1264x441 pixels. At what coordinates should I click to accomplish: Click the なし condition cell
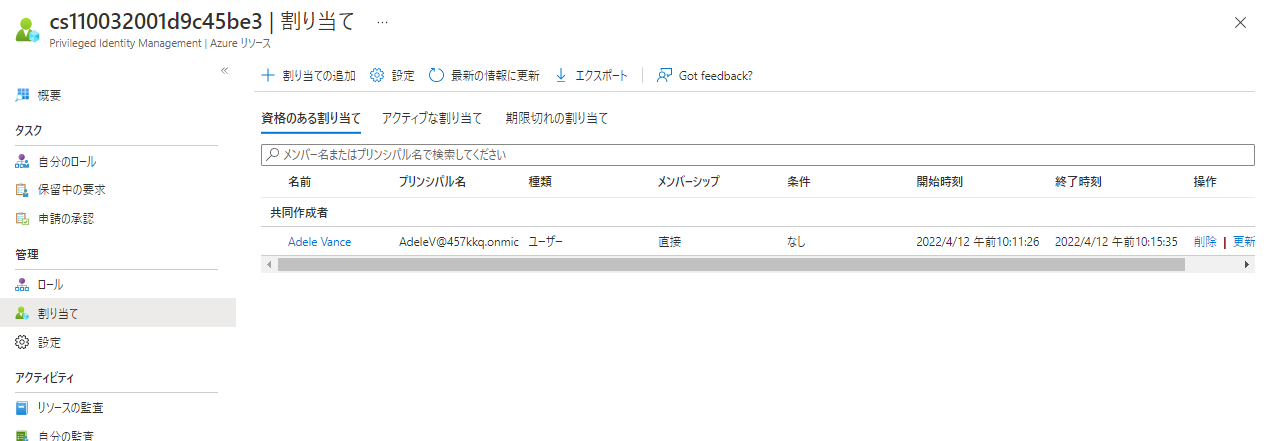(796, 241)
